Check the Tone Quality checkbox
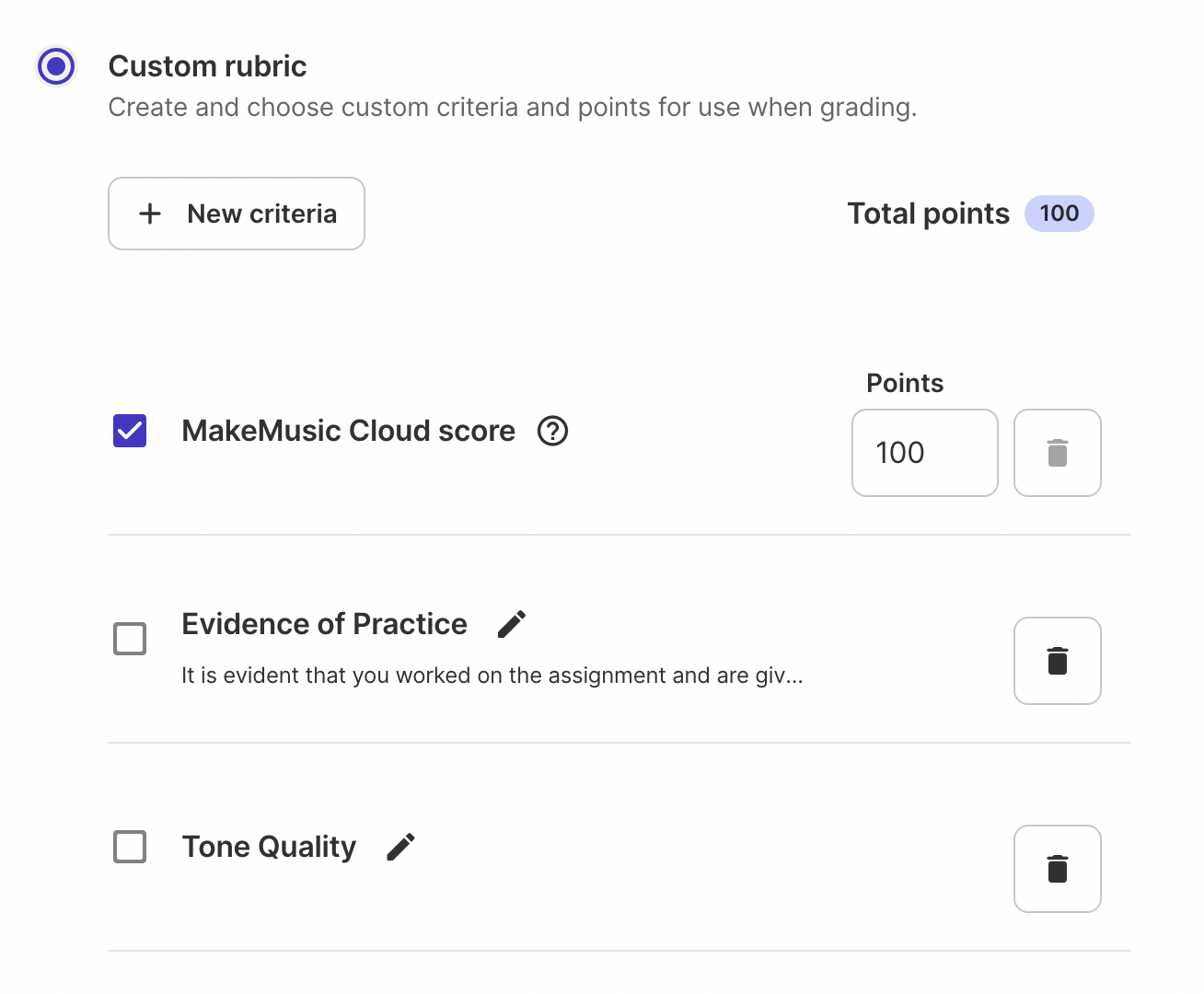 (x=130, y=847)
